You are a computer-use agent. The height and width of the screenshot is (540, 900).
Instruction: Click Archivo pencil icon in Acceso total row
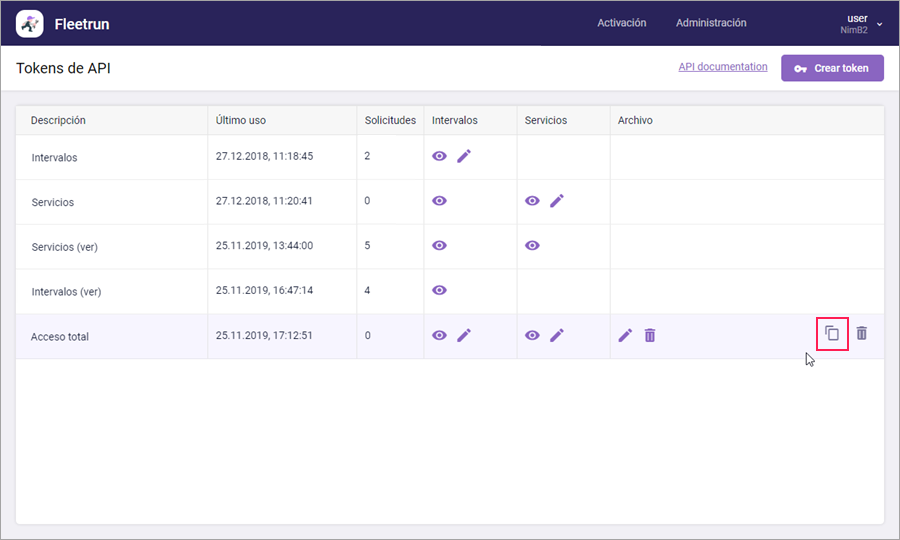click(x=625, y=335)
